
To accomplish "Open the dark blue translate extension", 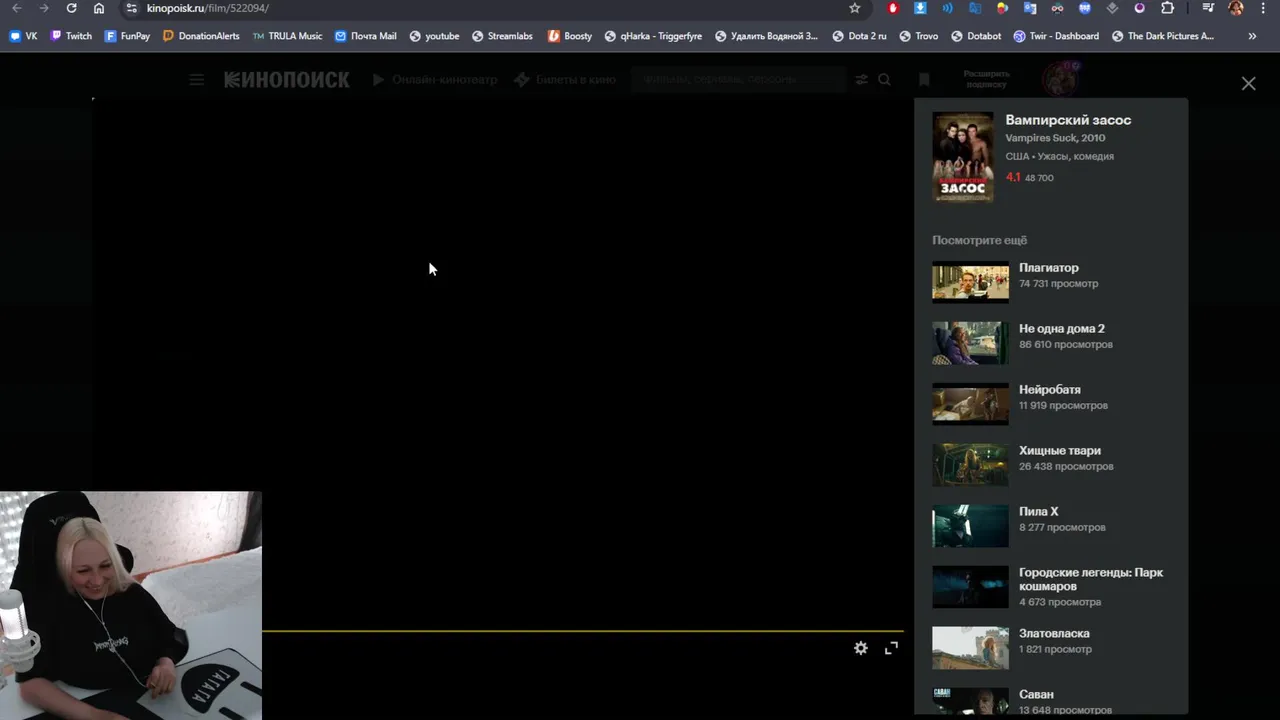I will [x=975, y=8].
